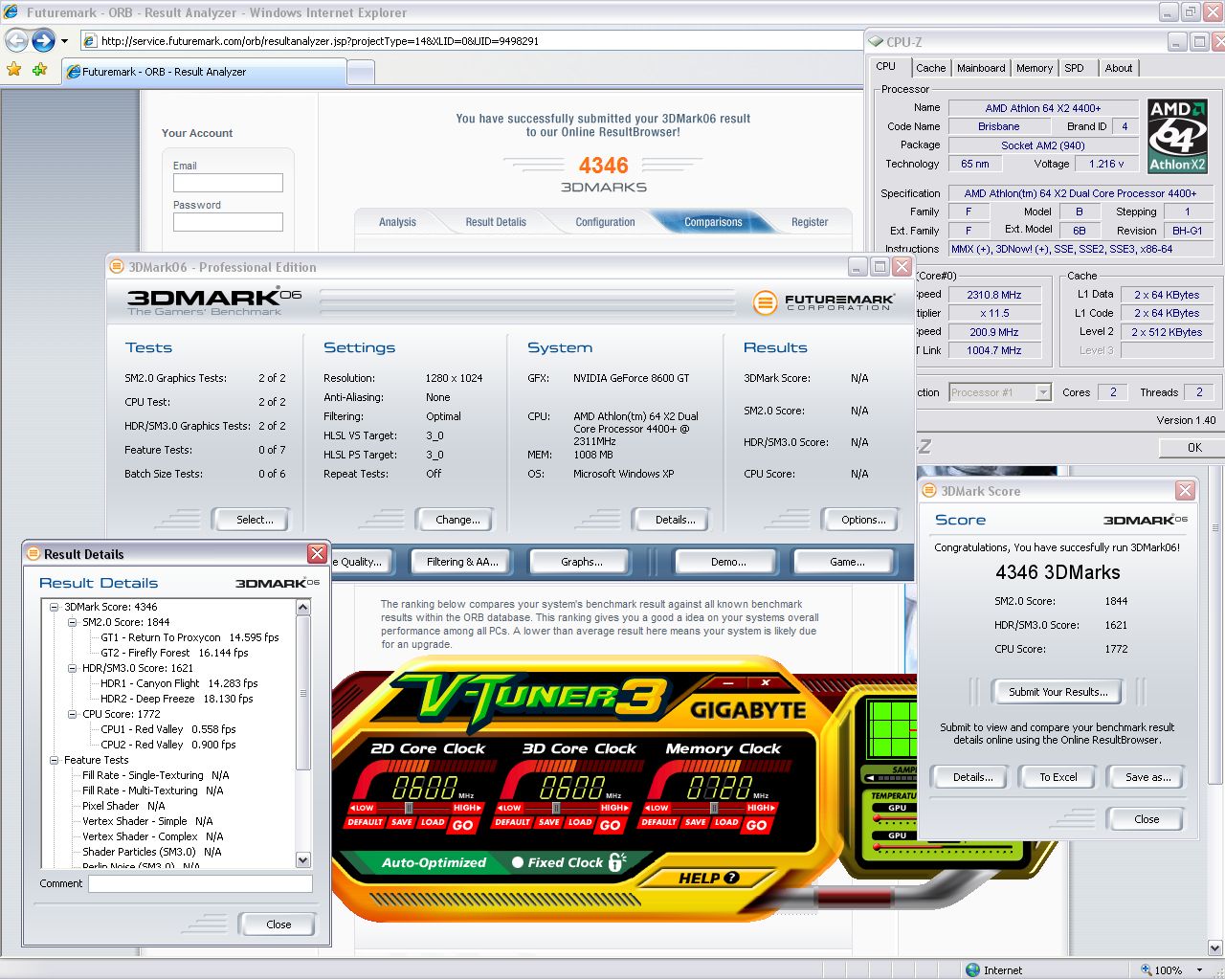This screenshot has height=980, width=1225.
Task: Open the IE recent pages dropdown arrow
Action: point(64,41)
